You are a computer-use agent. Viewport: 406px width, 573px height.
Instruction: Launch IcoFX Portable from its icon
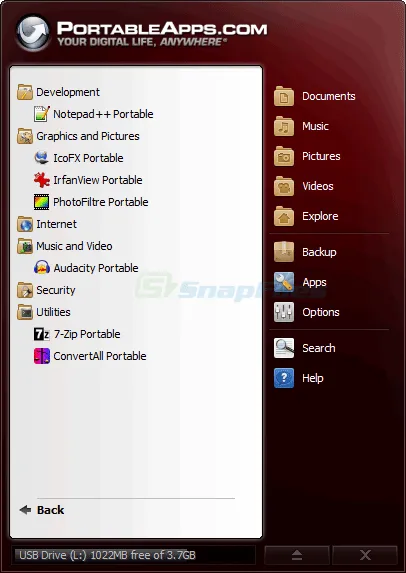(42, 158)
